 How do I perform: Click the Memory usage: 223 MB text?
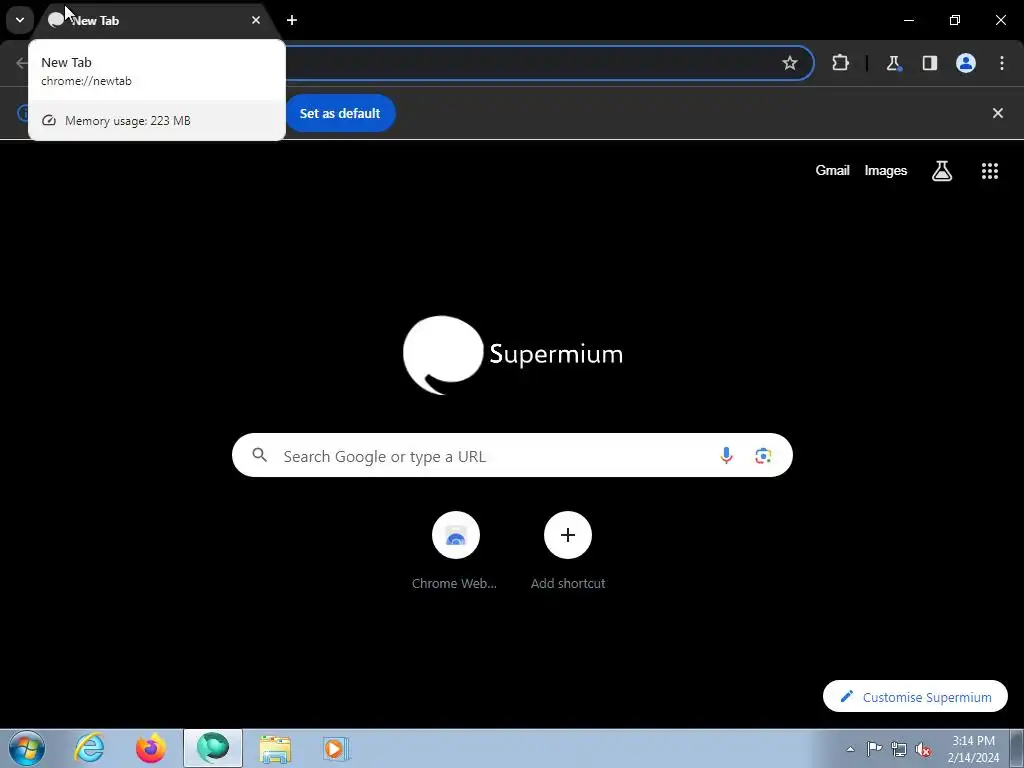pos(128,121)
